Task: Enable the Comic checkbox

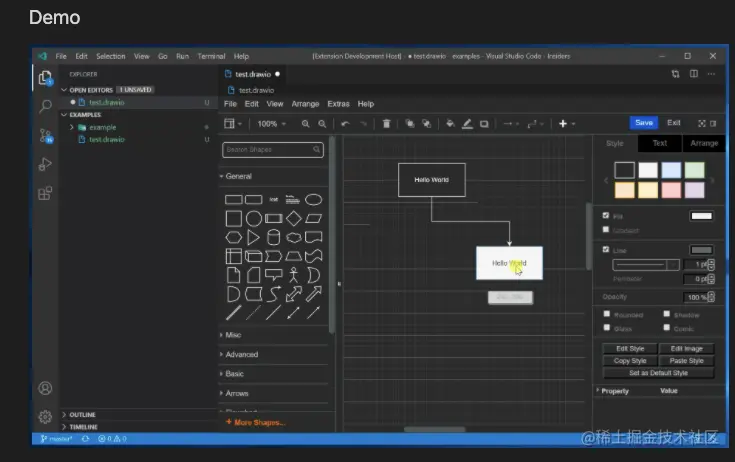Action: point(667,328)
